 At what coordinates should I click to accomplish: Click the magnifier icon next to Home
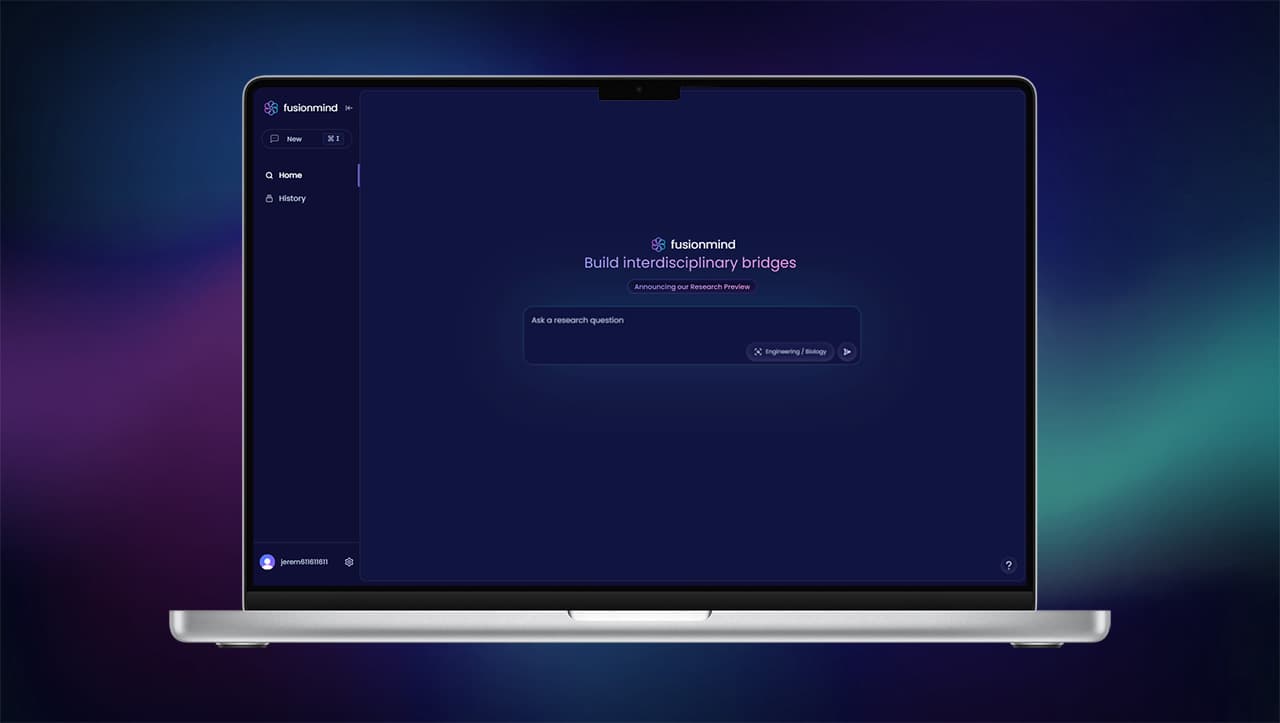(269, 175)
